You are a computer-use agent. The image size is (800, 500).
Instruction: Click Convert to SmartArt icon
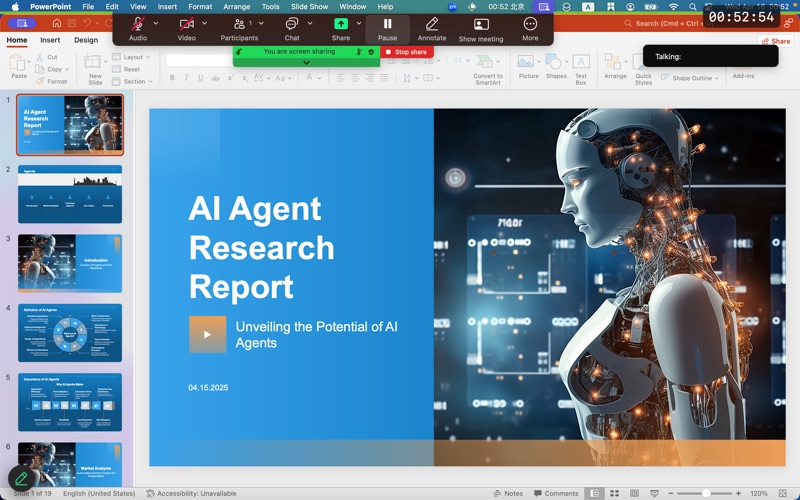tap(488, 62)
